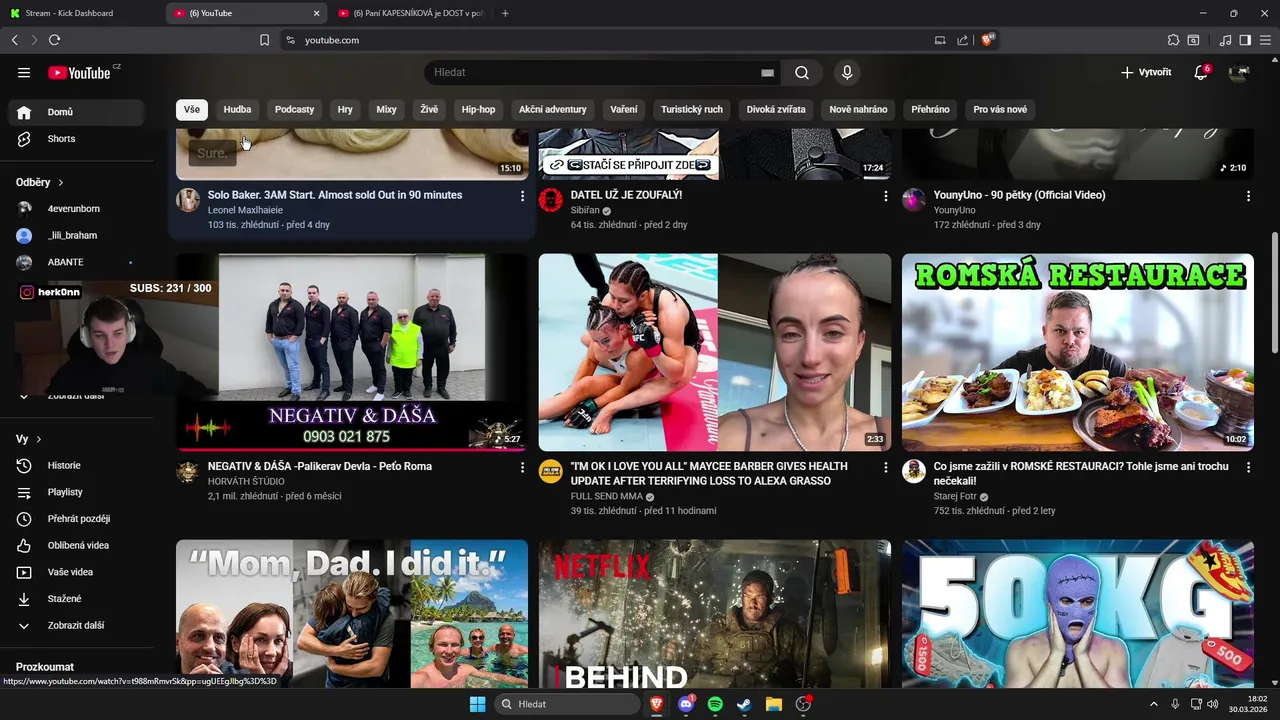Open 4everunborn channel subscription
The width and height of the screenshot is (1280, 720).
click(75, 209)
